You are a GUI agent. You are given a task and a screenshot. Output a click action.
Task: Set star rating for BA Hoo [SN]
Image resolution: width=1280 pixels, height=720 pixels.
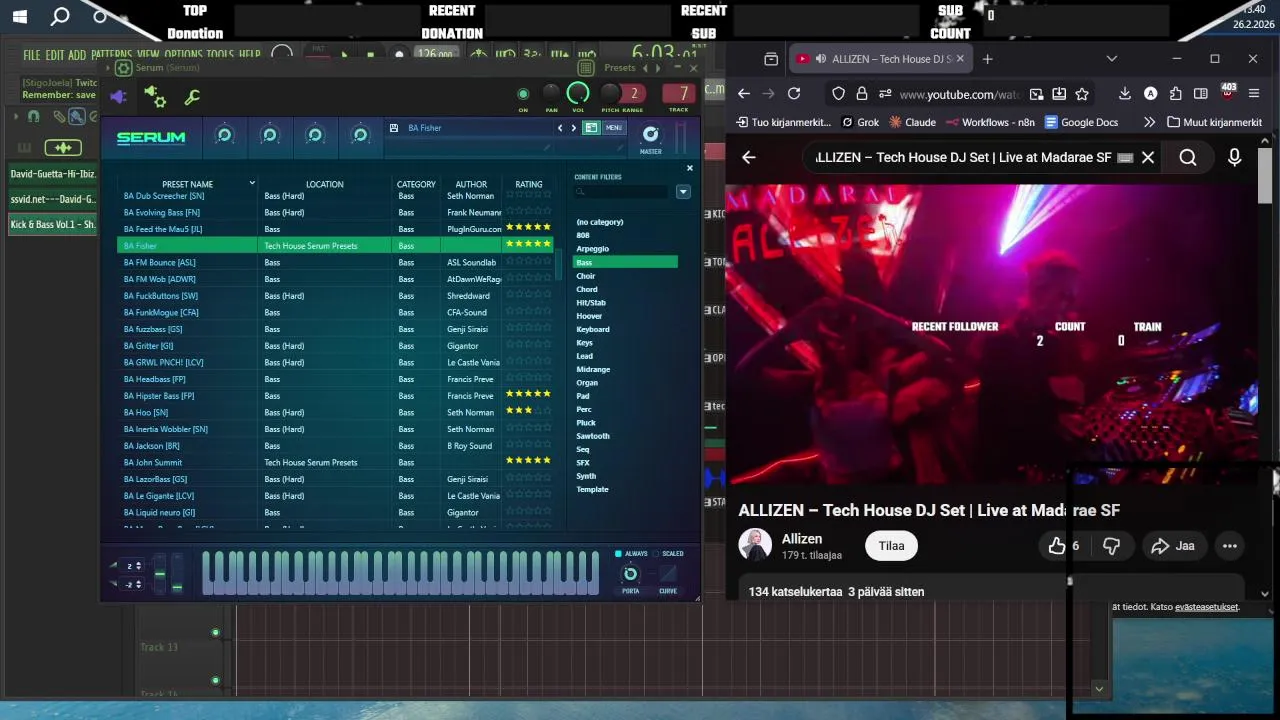tap(529, 411)
